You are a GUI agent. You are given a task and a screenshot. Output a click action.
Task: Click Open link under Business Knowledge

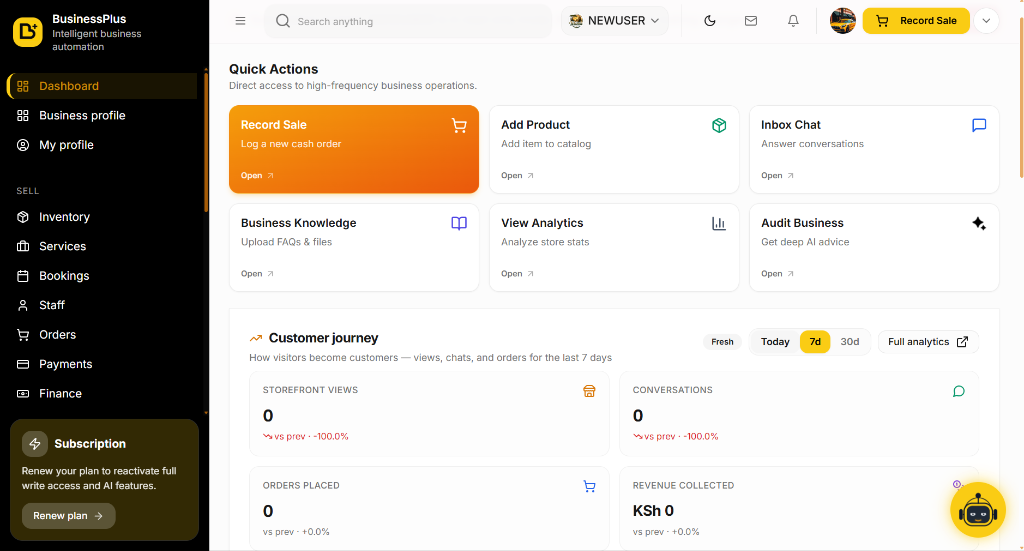tap(257, 274)
